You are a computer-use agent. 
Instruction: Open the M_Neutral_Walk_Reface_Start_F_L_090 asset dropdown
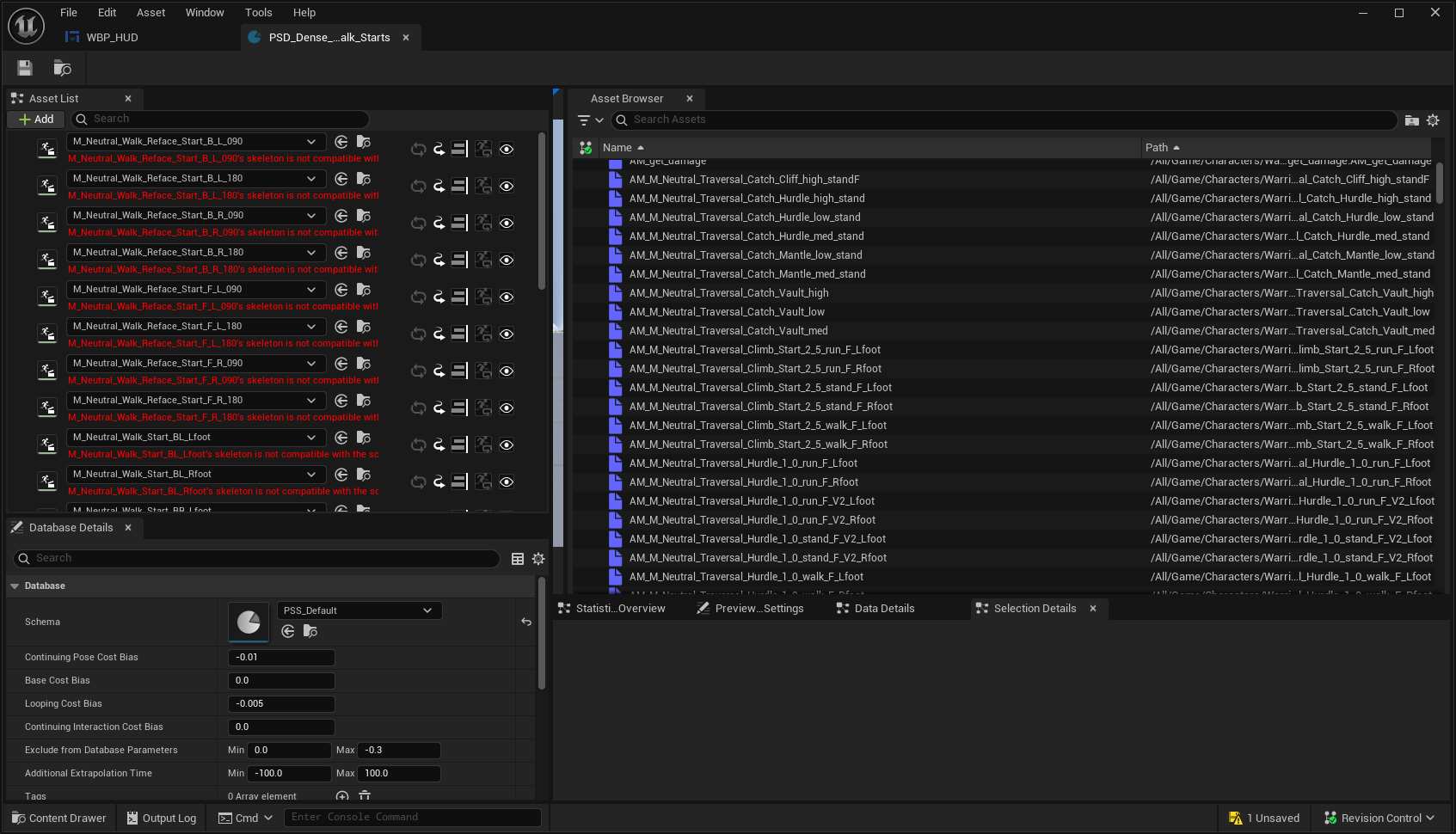(x=196, y=290)
